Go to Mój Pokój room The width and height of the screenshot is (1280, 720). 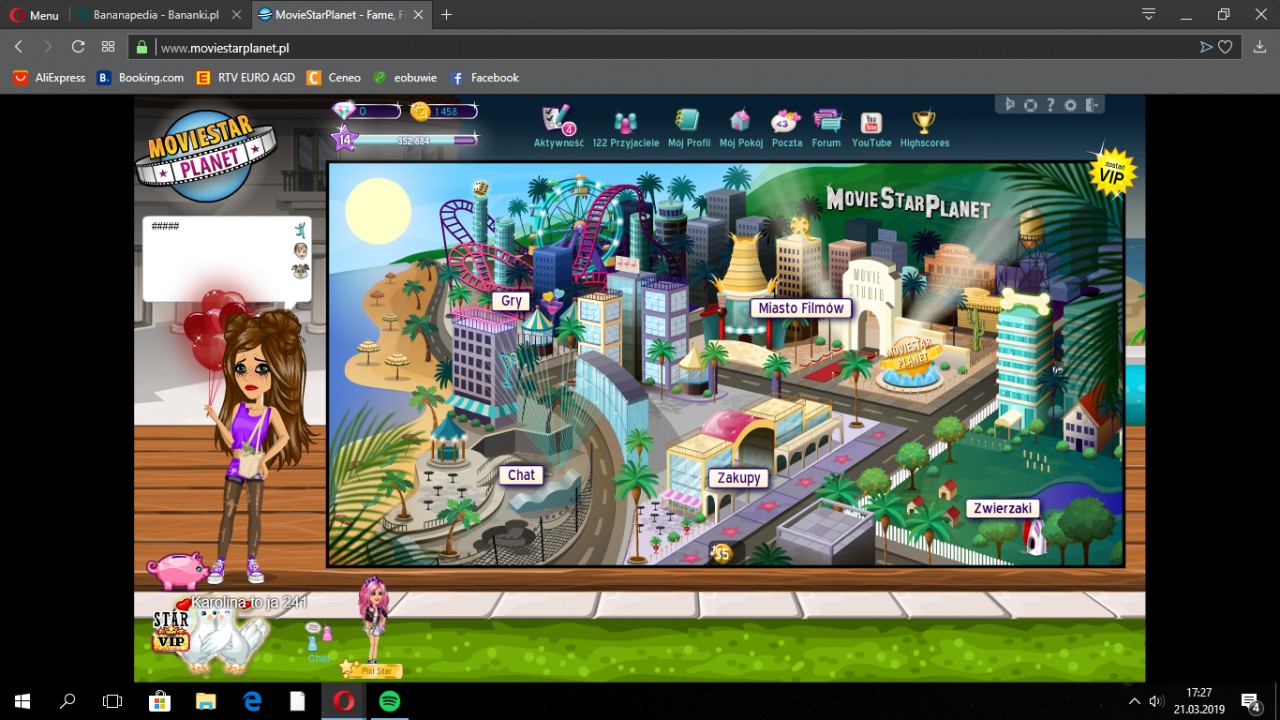[x=741, y=128]
